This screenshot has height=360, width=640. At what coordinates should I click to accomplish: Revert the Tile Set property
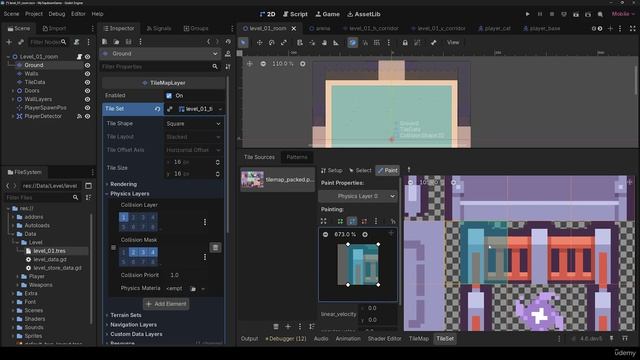point(158,109)
